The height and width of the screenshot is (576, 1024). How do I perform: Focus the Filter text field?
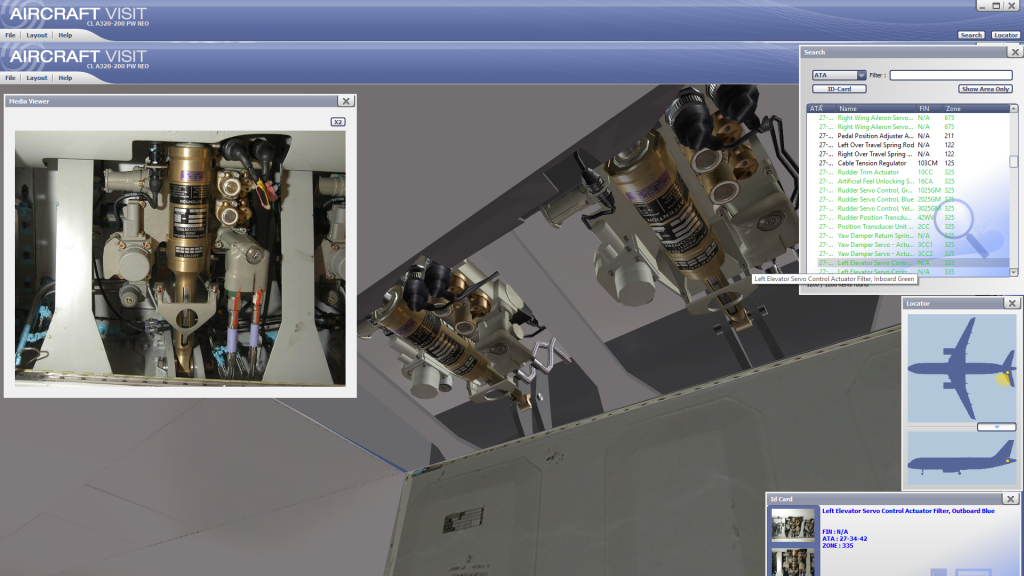pos(951,75)
